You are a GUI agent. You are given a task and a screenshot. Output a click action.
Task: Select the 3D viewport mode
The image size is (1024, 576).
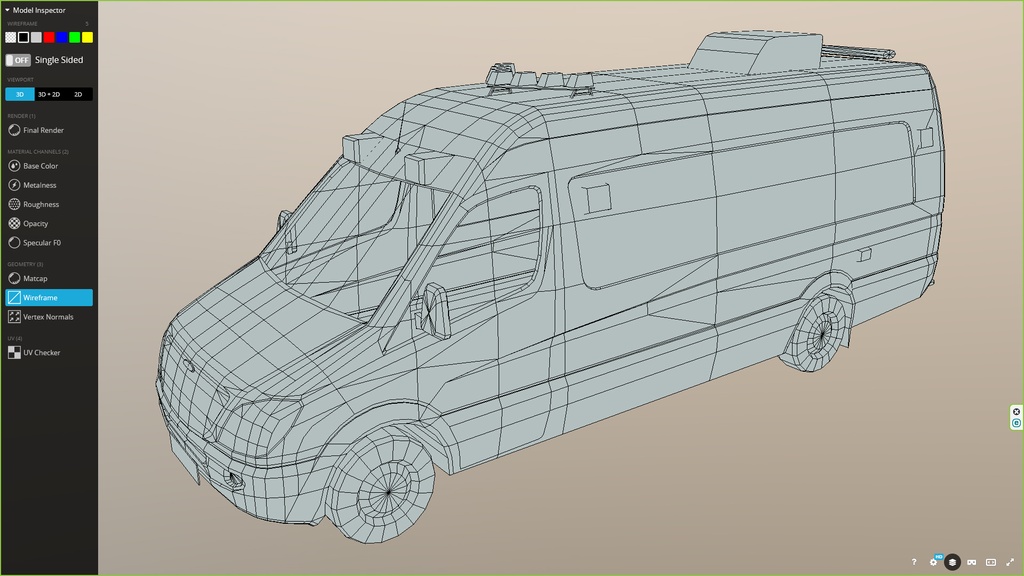[20, 94]
